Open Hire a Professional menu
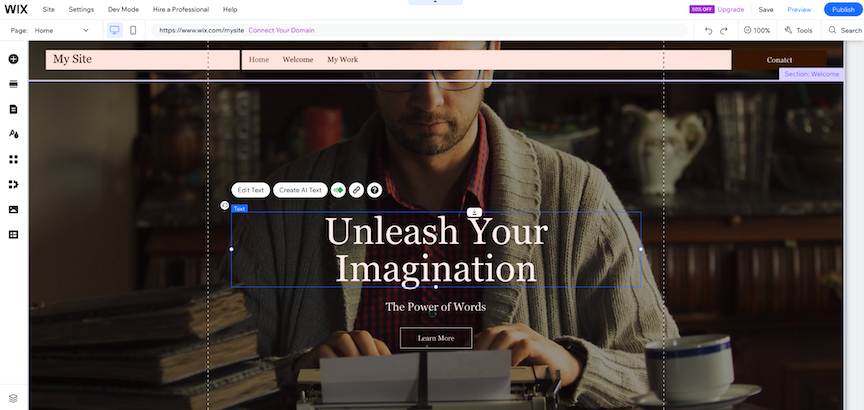Viewport: 864px width, 410px height. [181, 9]
